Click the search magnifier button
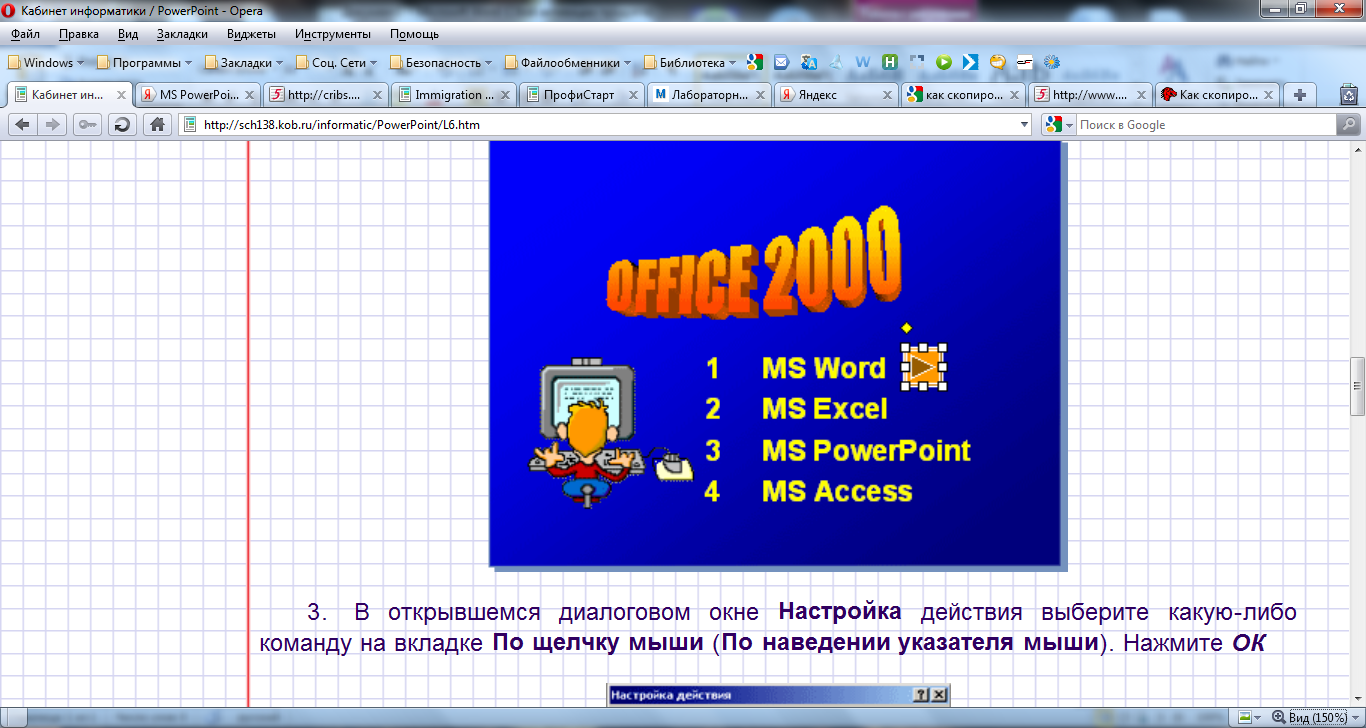 pos(1349,125)
